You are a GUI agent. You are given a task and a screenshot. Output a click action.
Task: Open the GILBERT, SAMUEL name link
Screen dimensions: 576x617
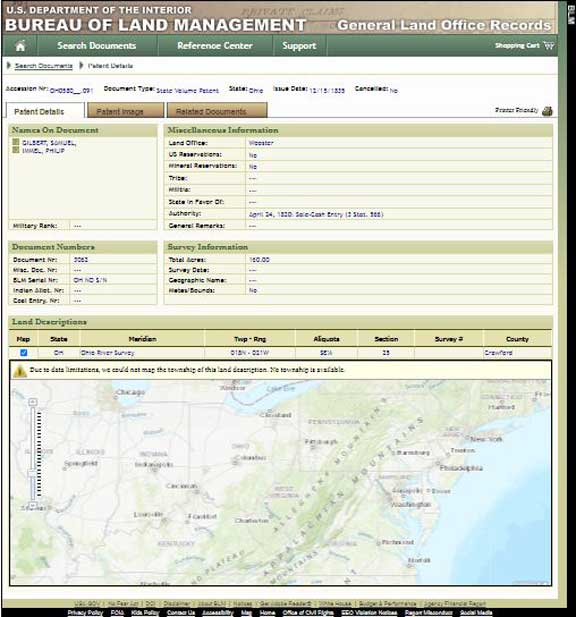point(49,142)
